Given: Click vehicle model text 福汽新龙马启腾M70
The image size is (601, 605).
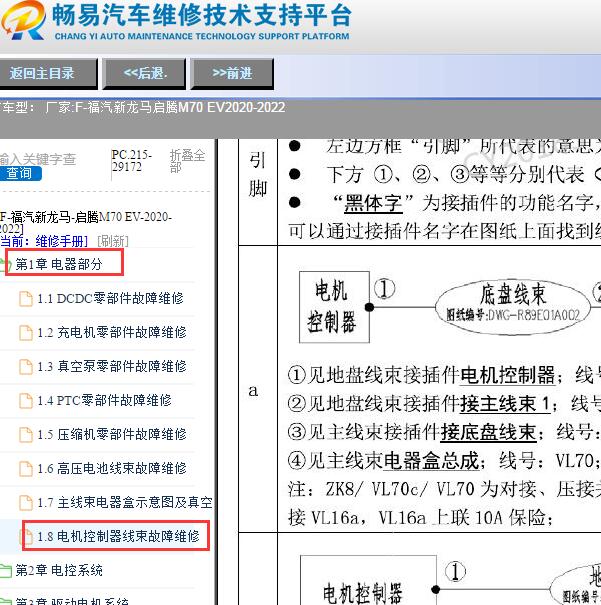Looking at the screenshot, I should (x=165, y=107).
